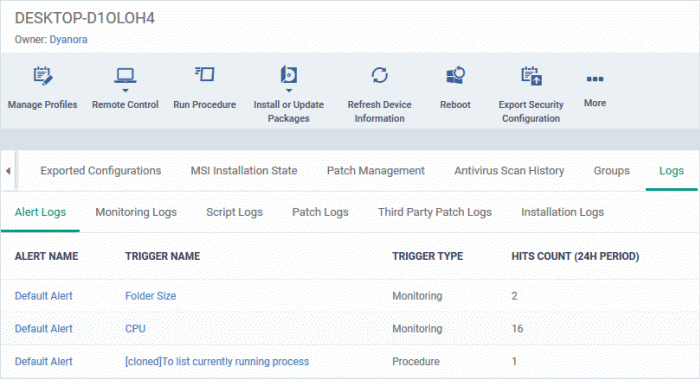Screen dimensions: 700x379
Task: Click the Procedure trigger type cell
Action: click(416, 361)
